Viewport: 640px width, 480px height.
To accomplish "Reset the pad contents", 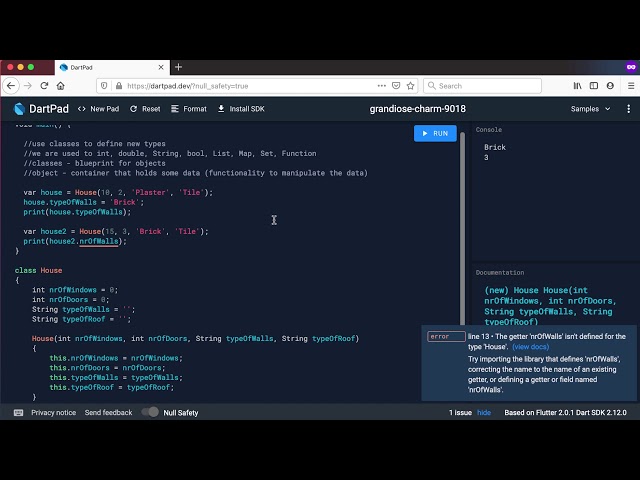I will [145, 109].
